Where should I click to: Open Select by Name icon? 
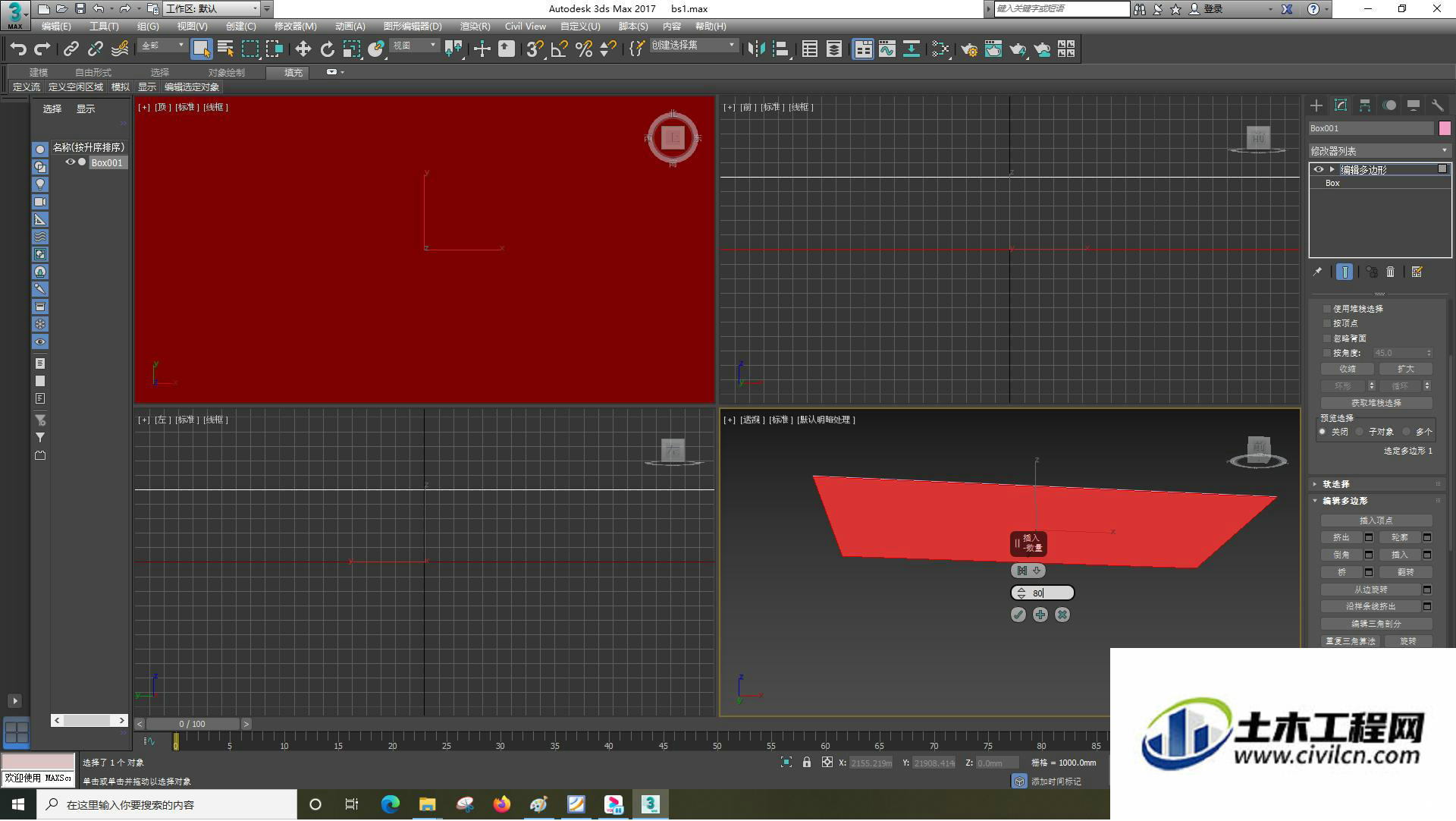pyautogui.click(x=225, y=49)
